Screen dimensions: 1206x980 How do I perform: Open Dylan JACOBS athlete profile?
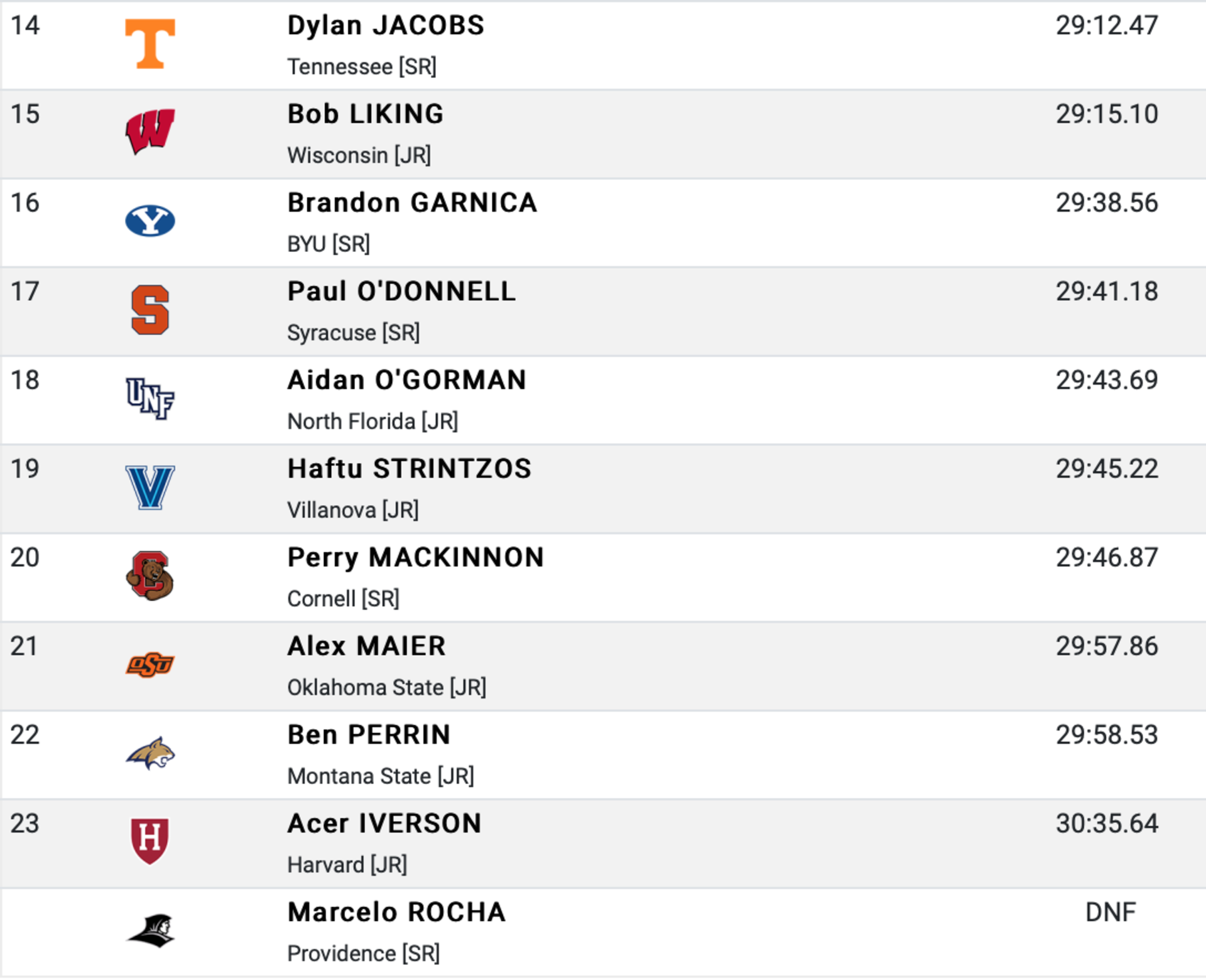click(386, 26)
